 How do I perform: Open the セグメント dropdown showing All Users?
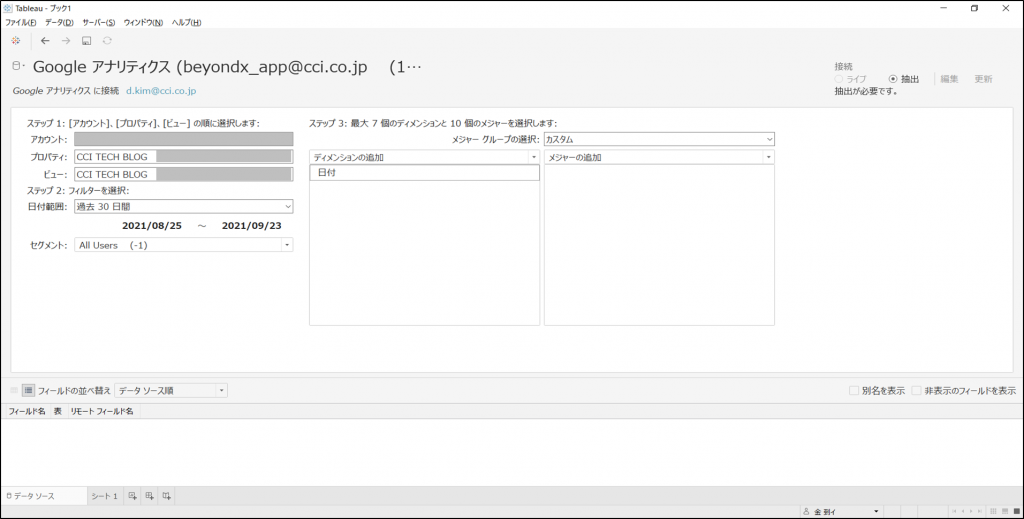click(184, 245)
